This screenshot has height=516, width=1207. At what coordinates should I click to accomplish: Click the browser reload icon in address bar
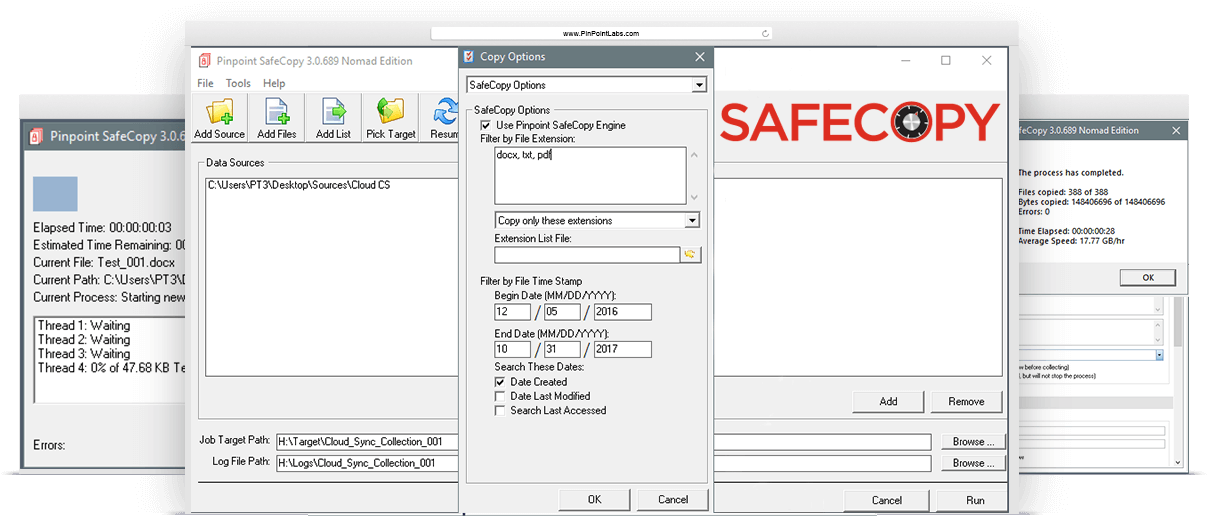765,33
